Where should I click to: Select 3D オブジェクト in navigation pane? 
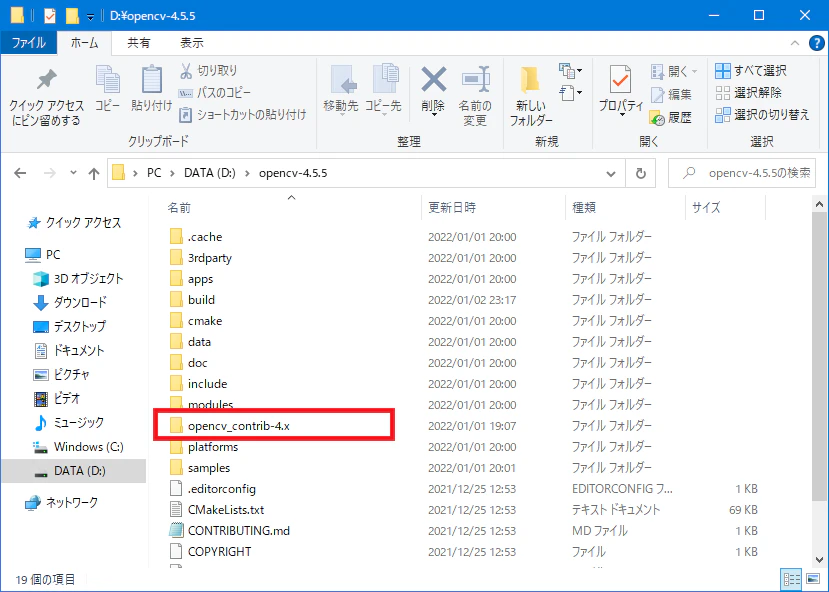(78, 278)
